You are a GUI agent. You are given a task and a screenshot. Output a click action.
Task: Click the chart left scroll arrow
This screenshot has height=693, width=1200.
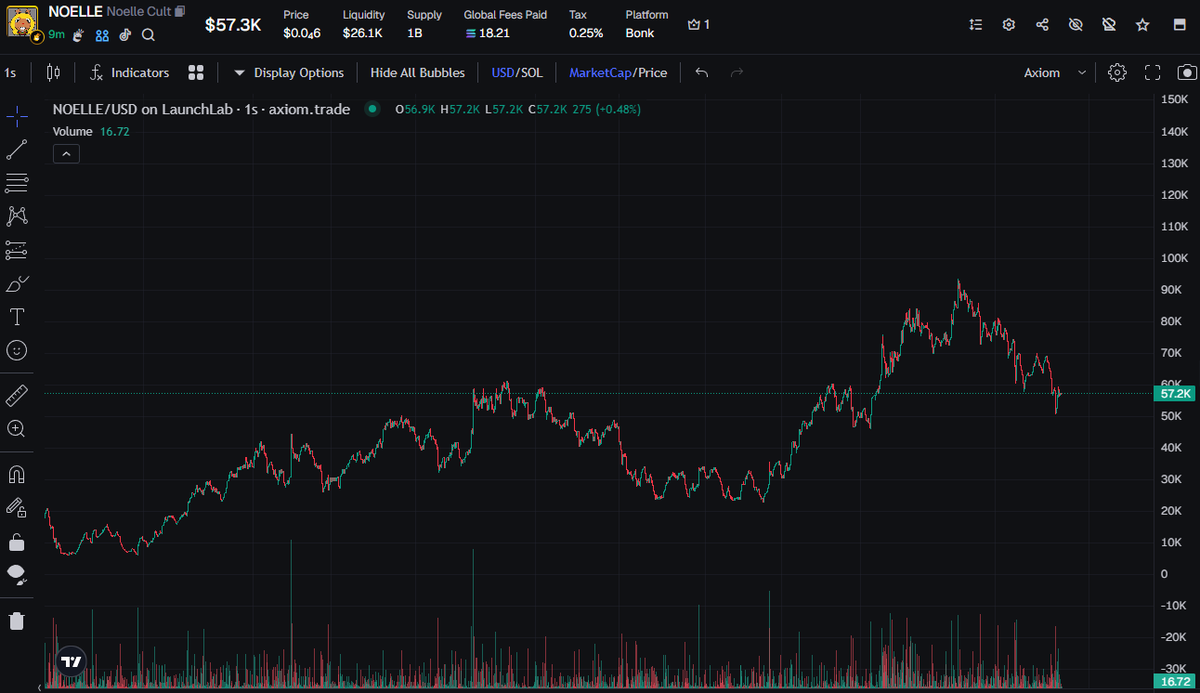(41, 687)
